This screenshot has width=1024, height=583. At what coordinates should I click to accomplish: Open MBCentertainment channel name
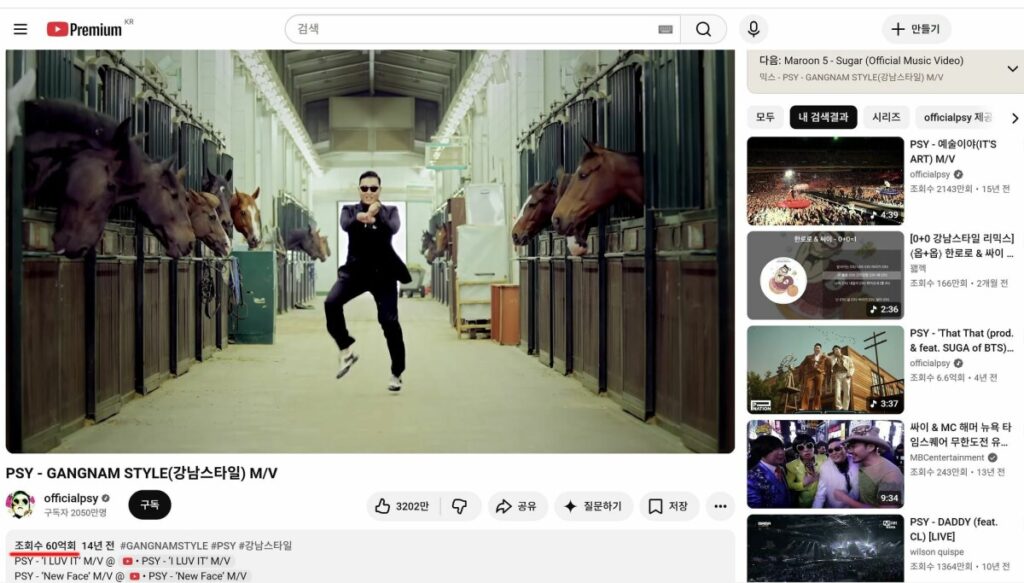pos(946,458)
